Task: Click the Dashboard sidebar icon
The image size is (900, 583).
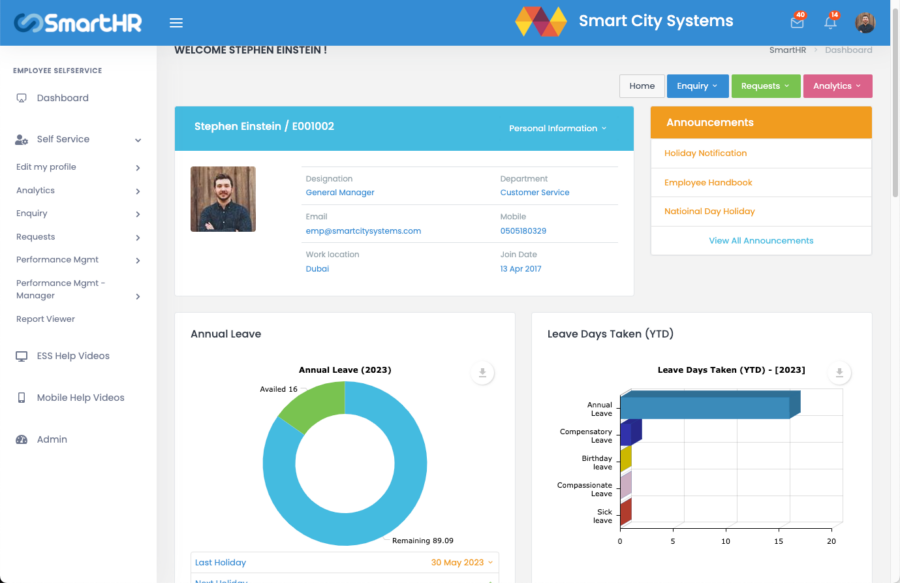Action: pyautogui.click(x=21, y=98)
